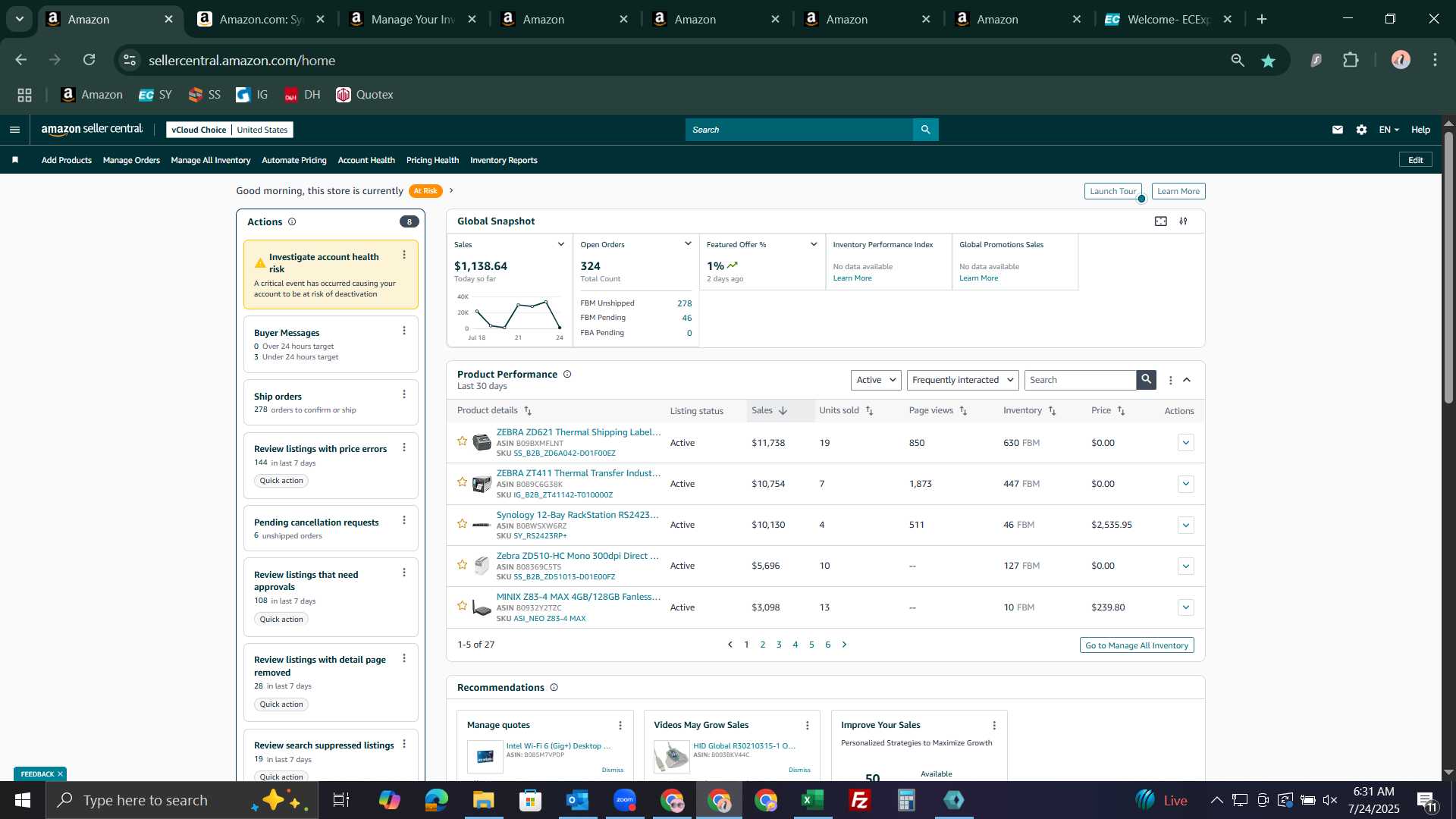The height and width of the screenshot is (819, 1456).
Task: Click the Amazon Seller Central logo
Action: (x=92, y=130)
